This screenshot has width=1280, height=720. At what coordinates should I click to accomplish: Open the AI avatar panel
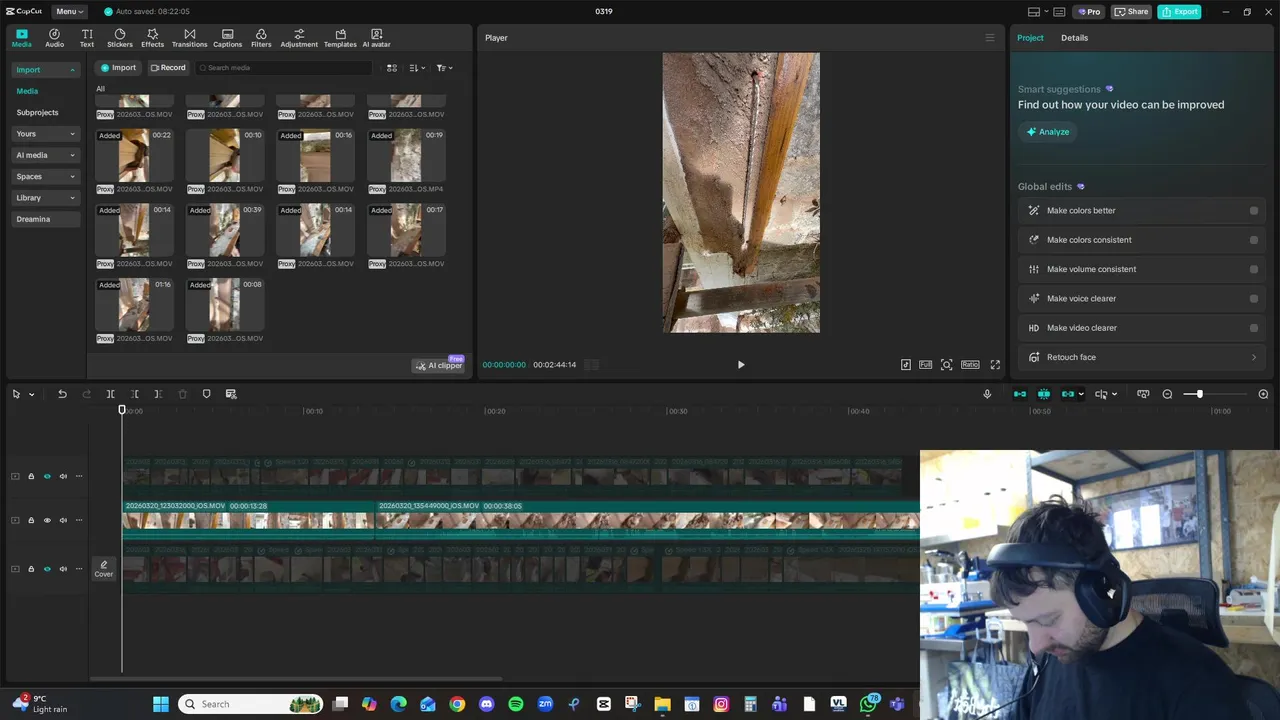click(x=376, y=38)
